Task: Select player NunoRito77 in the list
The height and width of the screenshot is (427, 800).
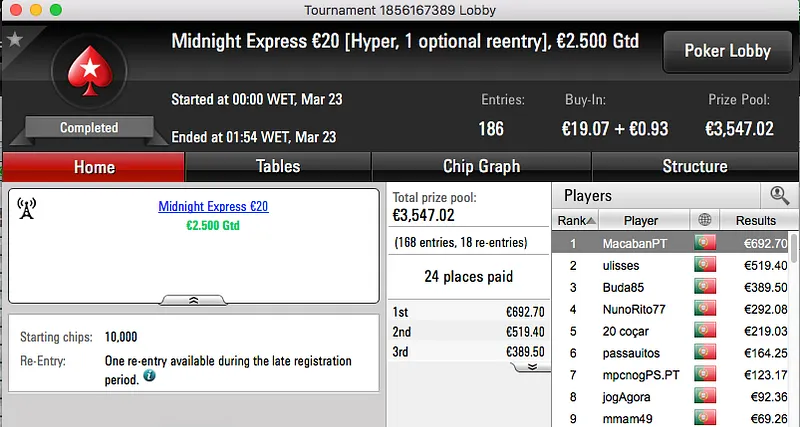Action: [x=635, y=309]
